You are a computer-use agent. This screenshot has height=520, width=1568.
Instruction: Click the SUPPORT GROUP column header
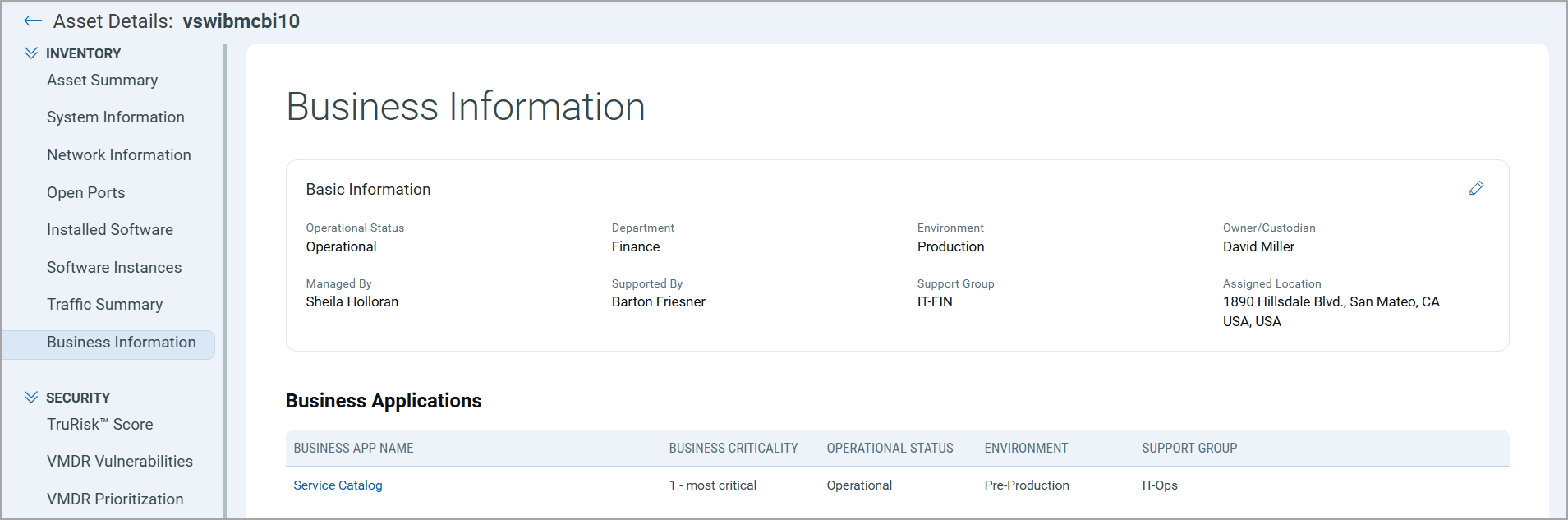point(1189,449)
